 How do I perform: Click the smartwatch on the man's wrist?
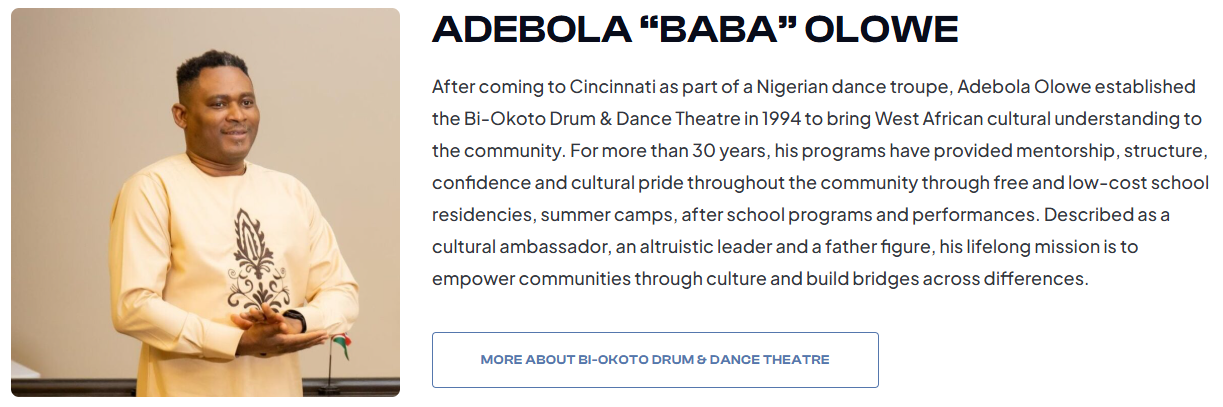(294, 321)
